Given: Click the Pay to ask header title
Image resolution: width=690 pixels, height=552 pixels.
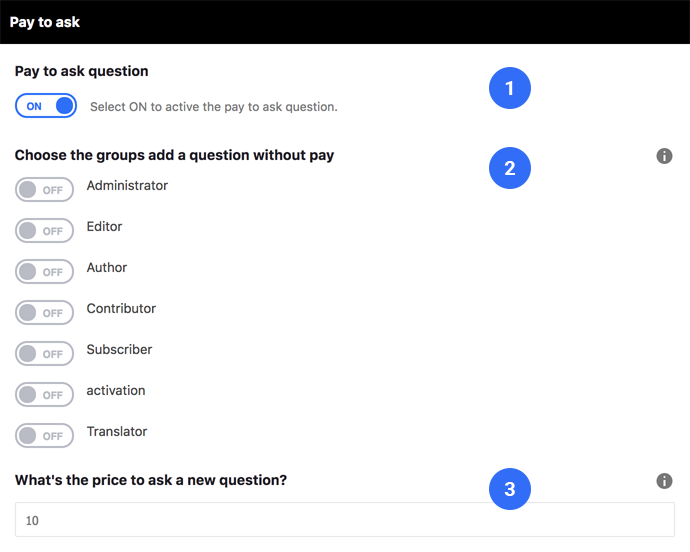Looking at the screenshot, I should (44, 22).
